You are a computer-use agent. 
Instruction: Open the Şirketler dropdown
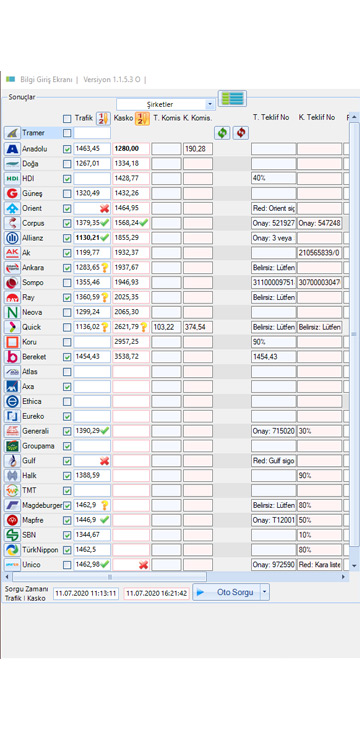(165, 104)
